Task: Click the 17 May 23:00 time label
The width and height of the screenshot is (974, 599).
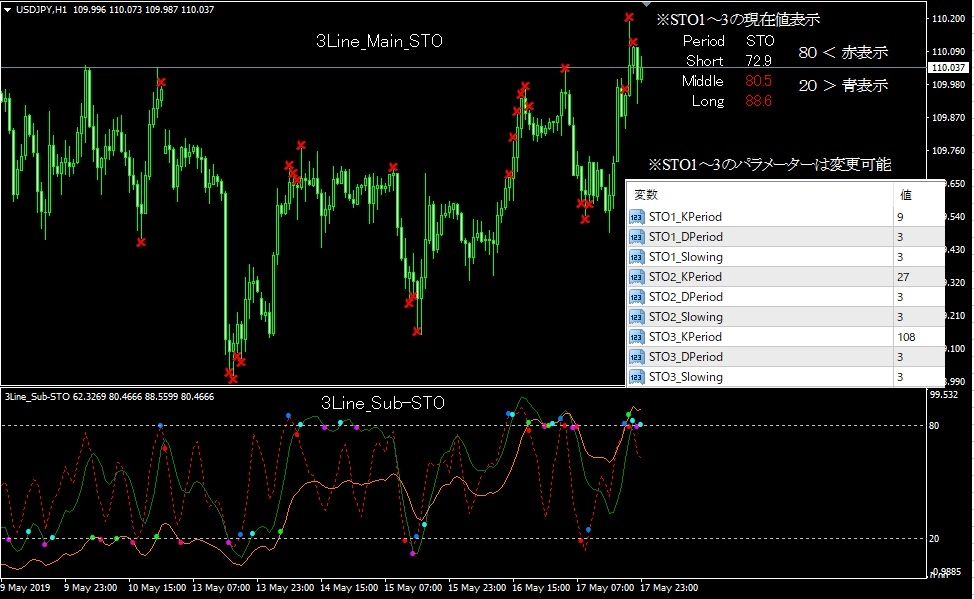Action: (669, 587)
